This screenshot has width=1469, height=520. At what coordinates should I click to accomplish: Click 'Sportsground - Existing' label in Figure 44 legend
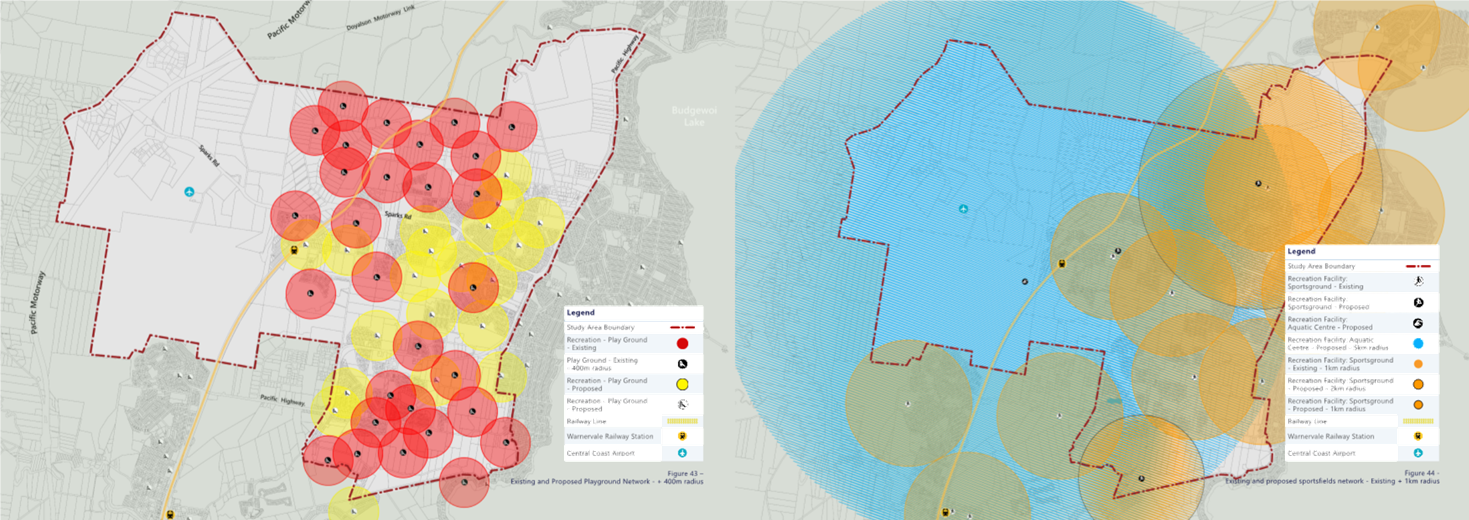pyautogui.click(x=1326, y=282)
